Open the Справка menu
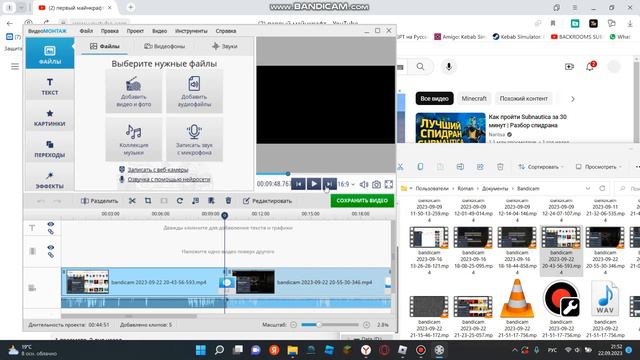The height and width of the screenshot is (360, 640). pyautogui.click(x=226, y=31)
